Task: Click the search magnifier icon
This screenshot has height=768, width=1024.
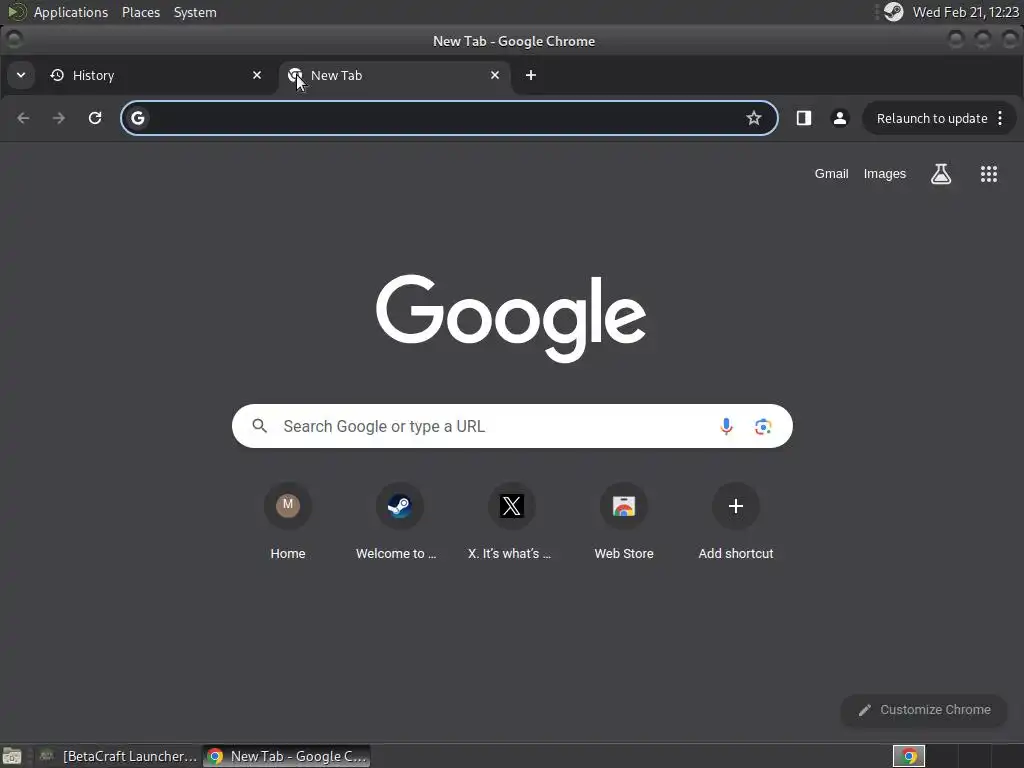Action: point(260,426)
